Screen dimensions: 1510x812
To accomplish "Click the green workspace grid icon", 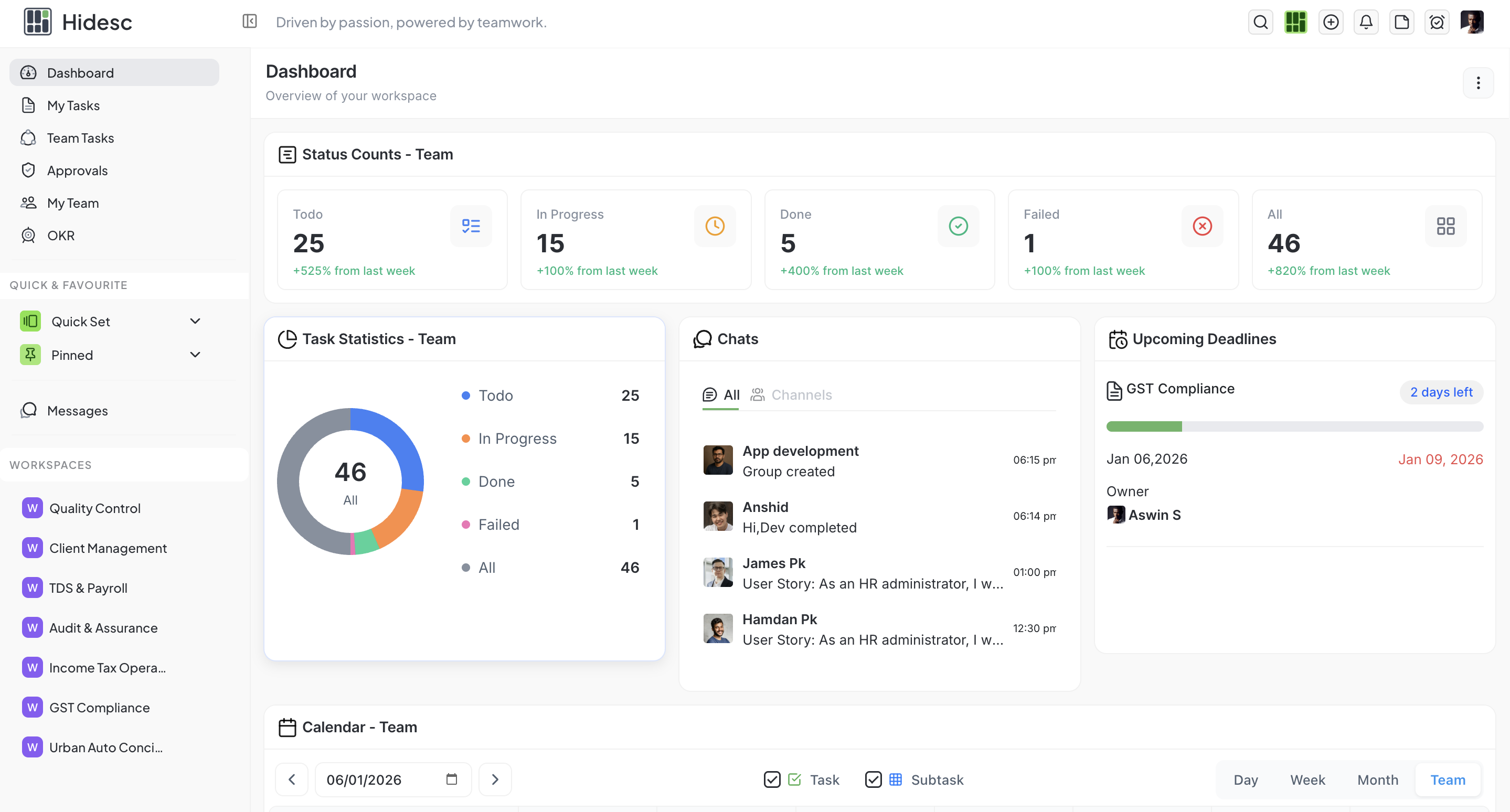I will (1295, 22).
